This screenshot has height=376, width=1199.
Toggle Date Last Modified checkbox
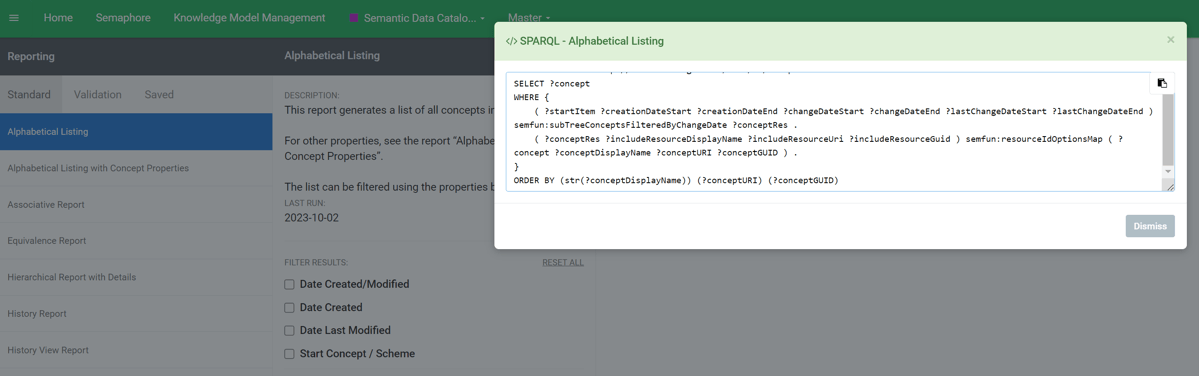(289, 330)
